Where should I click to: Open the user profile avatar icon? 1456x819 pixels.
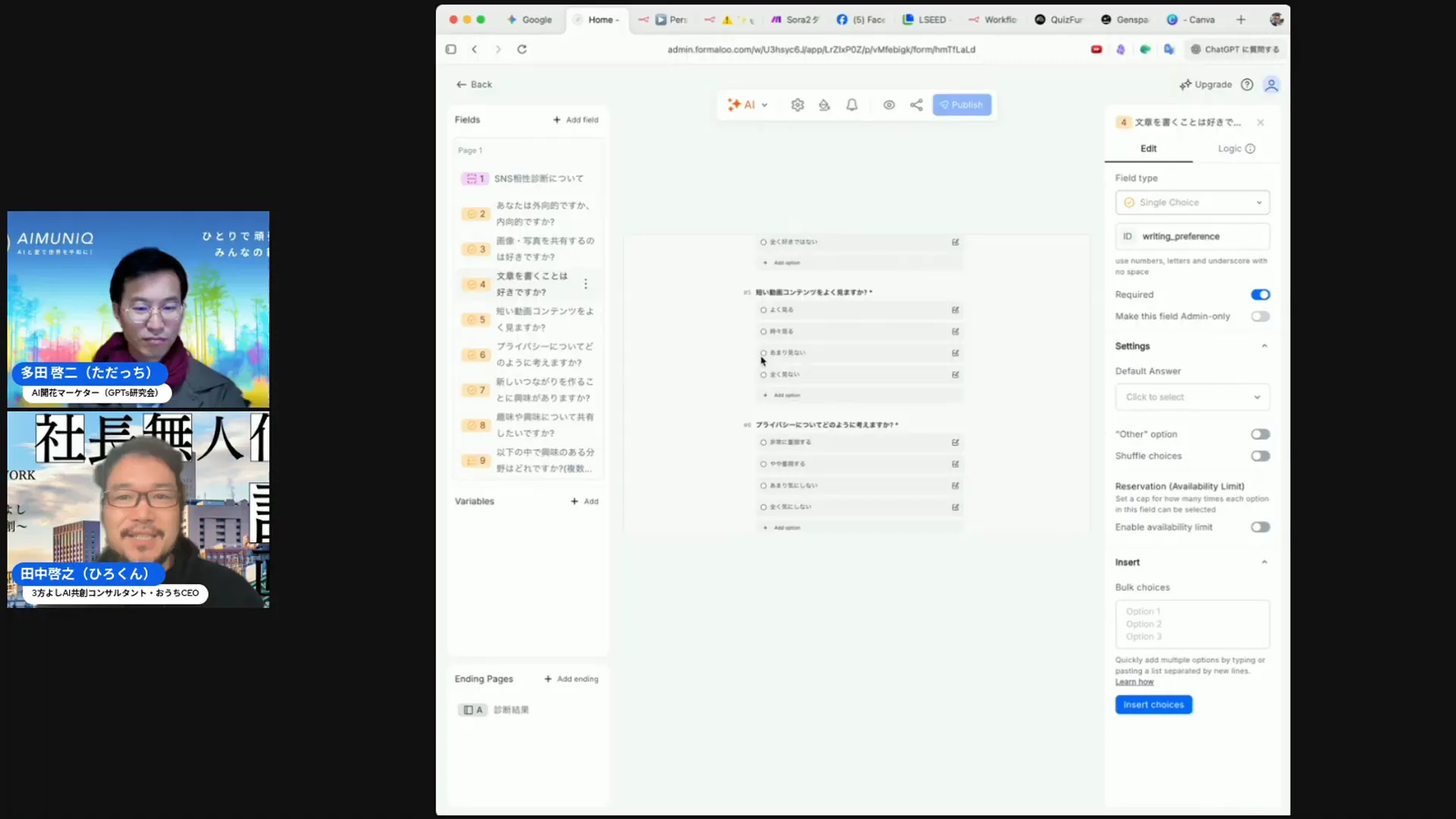(x=1272, y=85)
